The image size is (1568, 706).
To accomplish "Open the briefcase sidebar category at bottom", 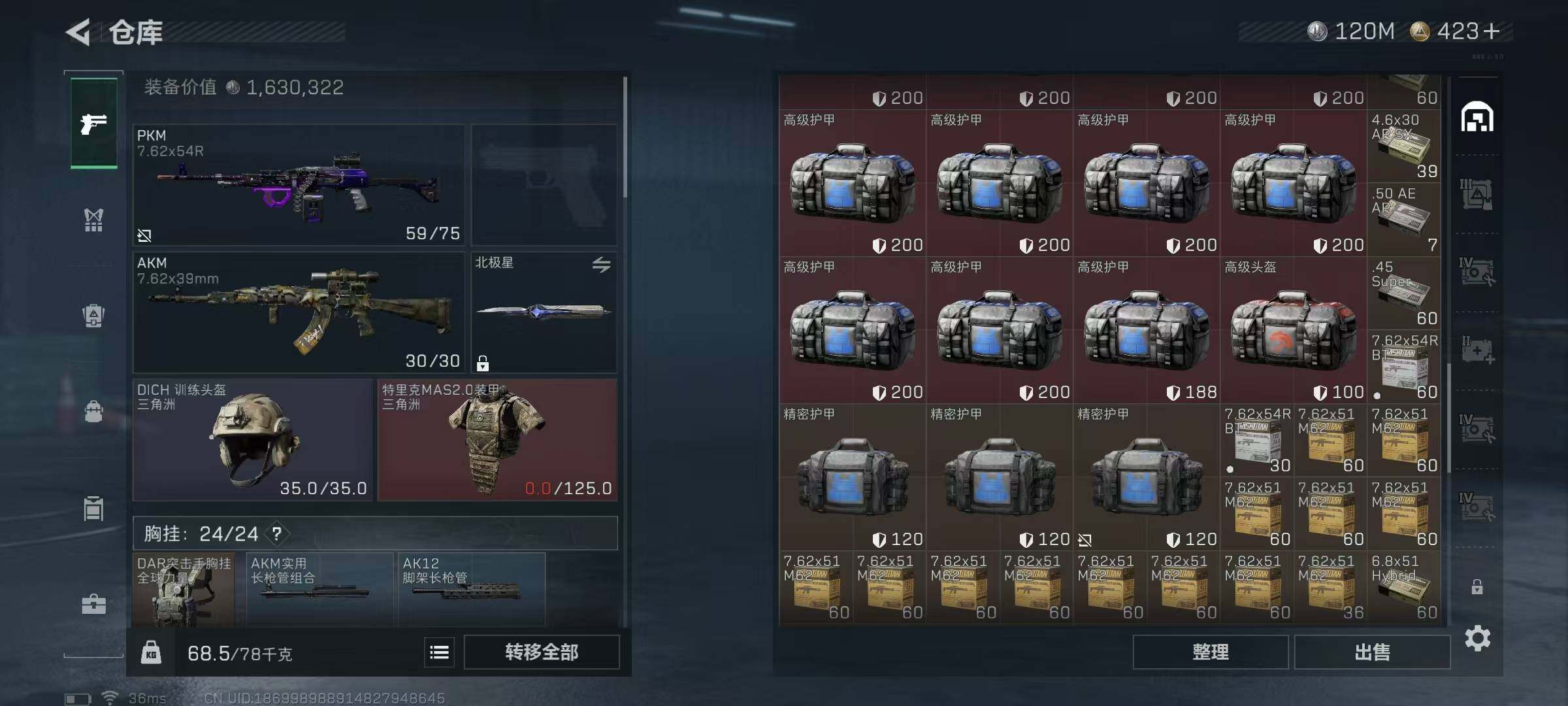I will (93, 603).
